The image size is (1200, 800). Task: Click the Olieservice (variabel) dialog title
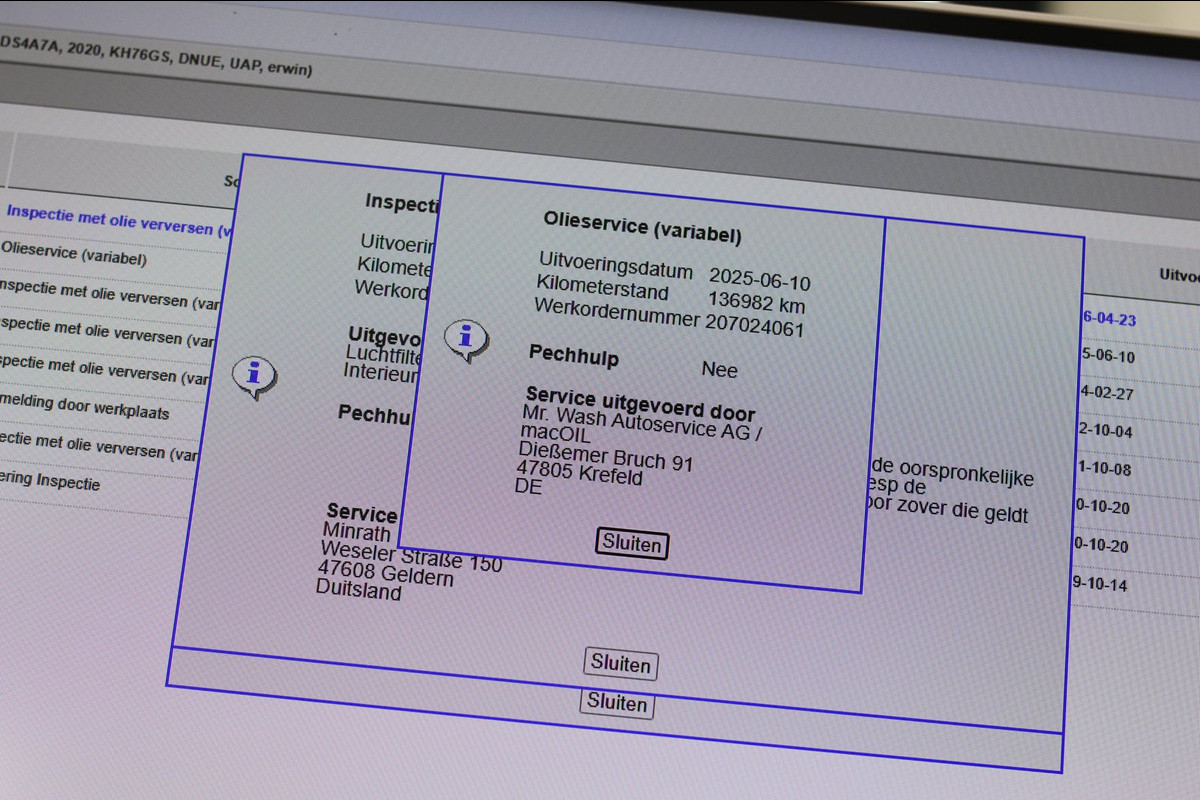(642, 228)
